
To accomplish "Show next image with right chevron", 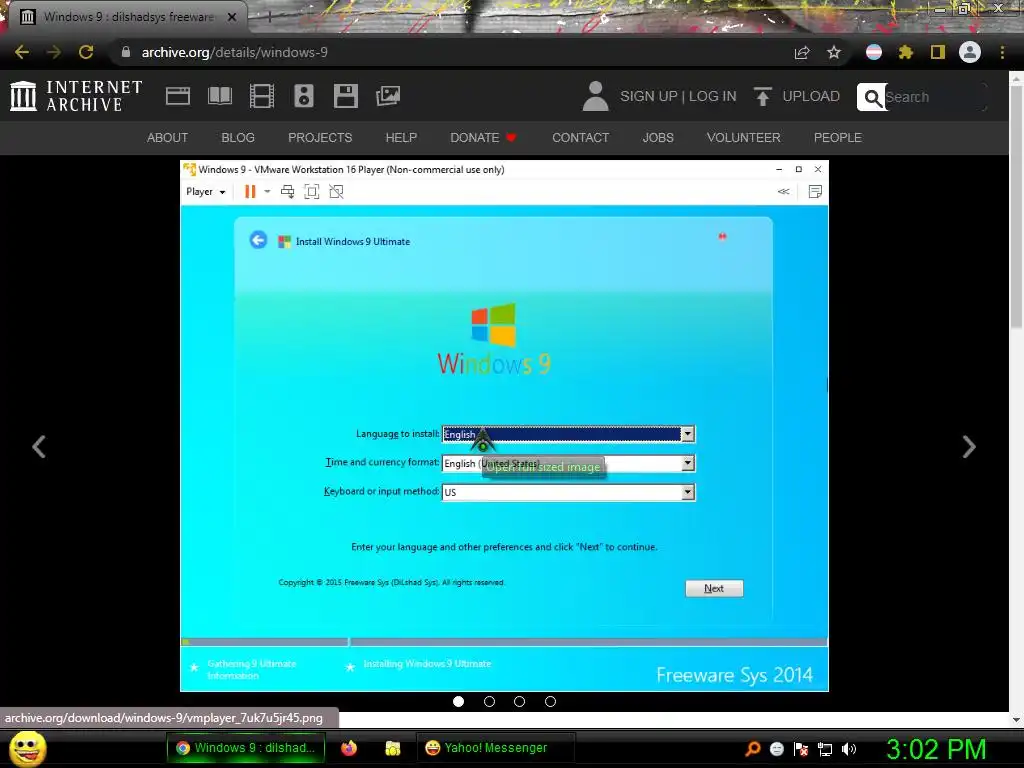I will pos(969,447).
